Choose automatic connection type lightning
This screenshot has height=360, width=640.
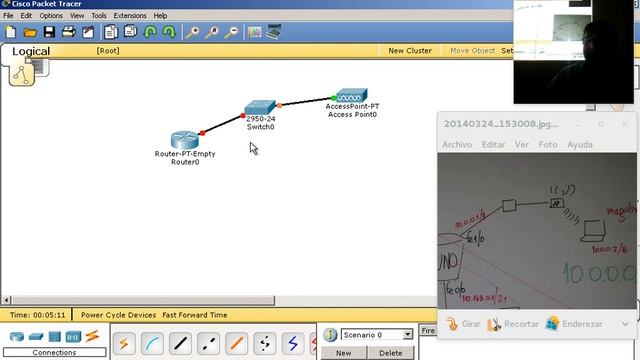click(x=124, y=344)
